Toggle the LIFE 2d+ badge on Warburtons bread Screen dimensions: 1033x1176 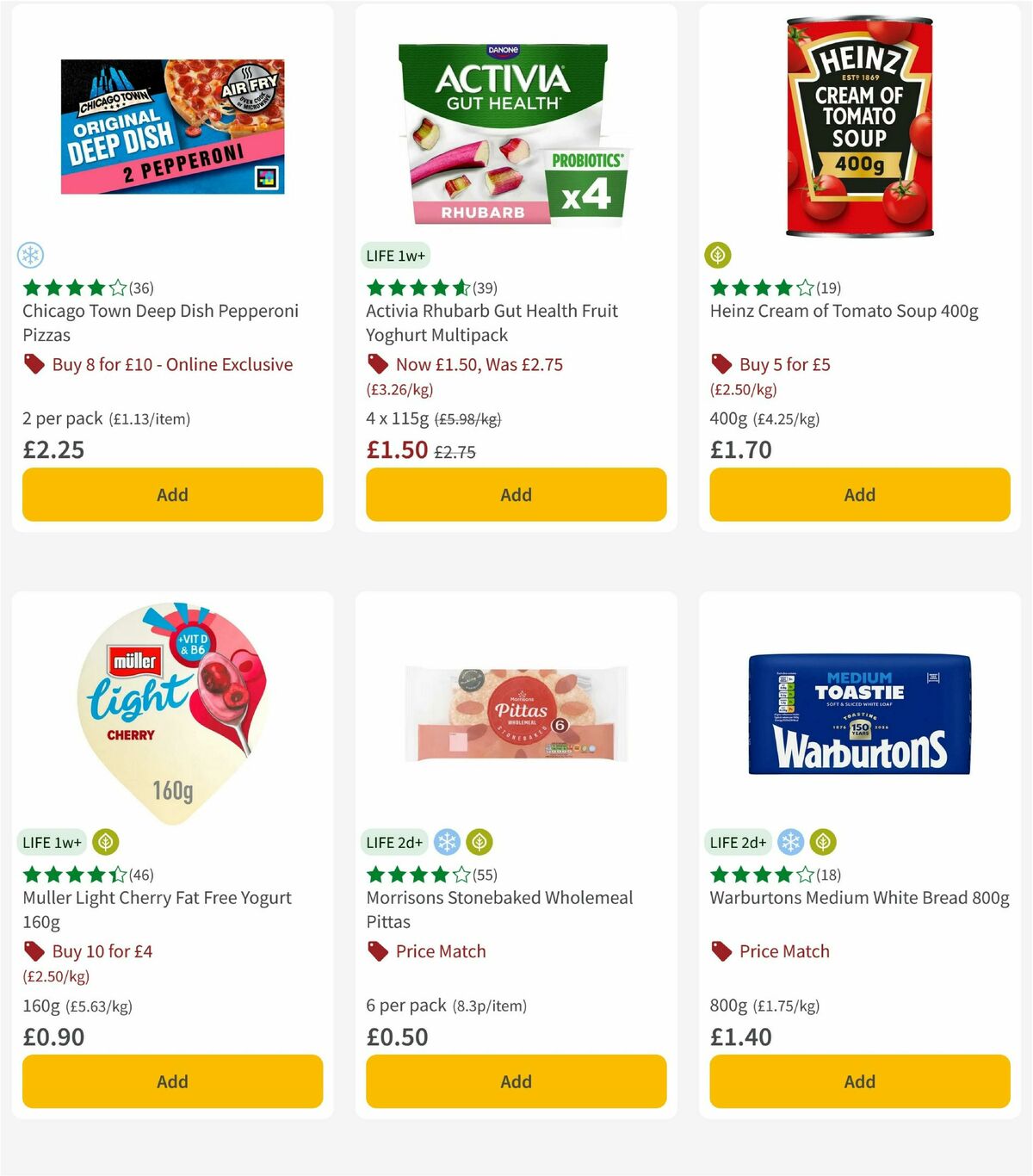[x=739, y=843]
